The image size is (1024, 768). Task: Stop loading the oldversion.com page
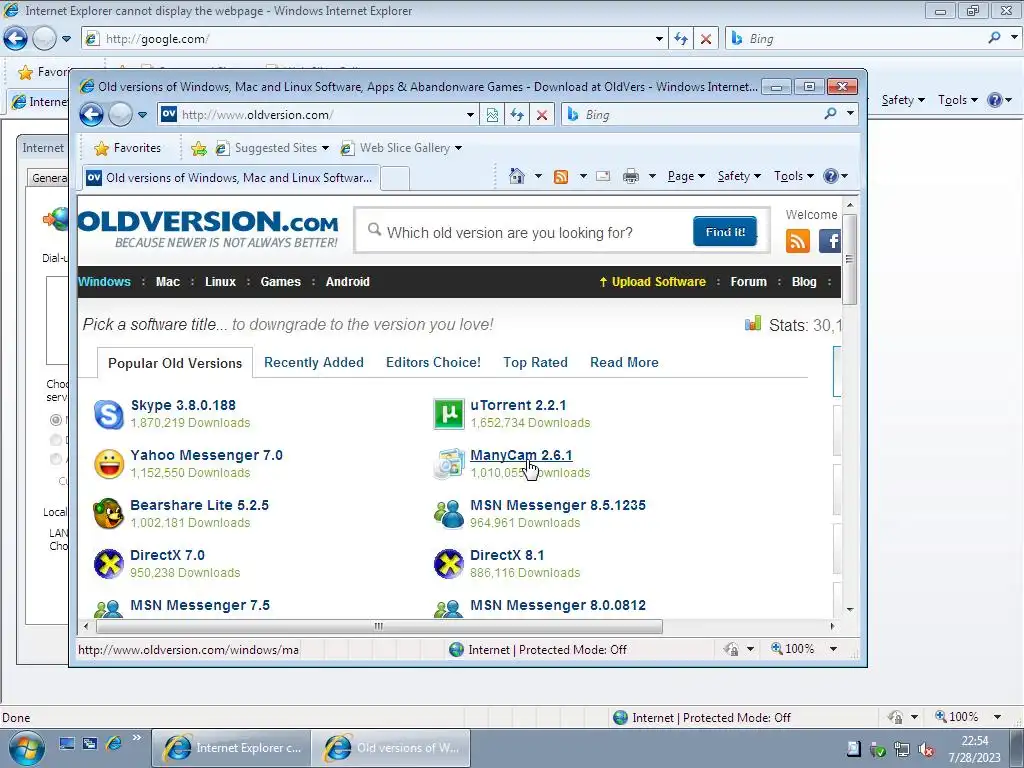point(541,115)
